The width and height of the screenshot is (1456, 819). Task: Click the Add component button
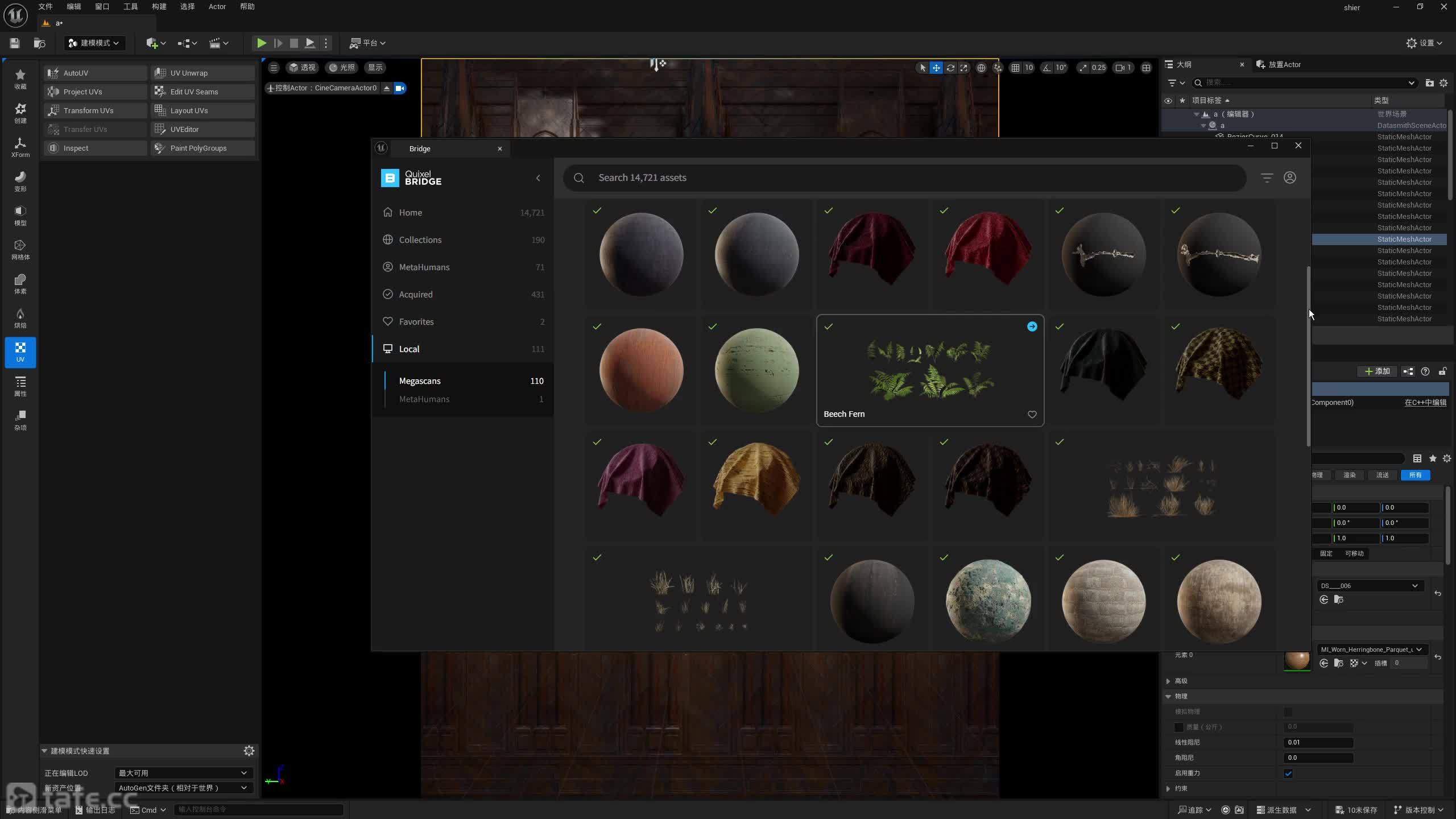[1377, 371]
